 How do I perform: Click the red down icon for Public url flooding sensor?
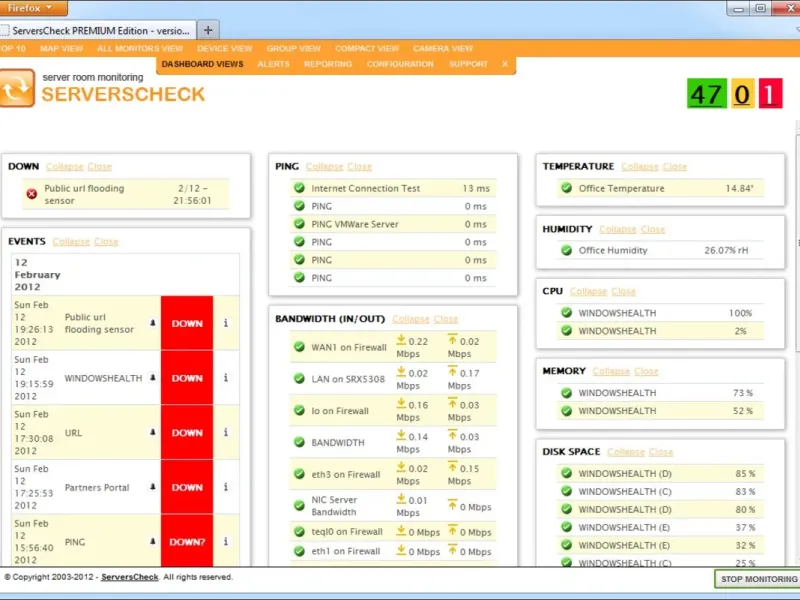32,194
